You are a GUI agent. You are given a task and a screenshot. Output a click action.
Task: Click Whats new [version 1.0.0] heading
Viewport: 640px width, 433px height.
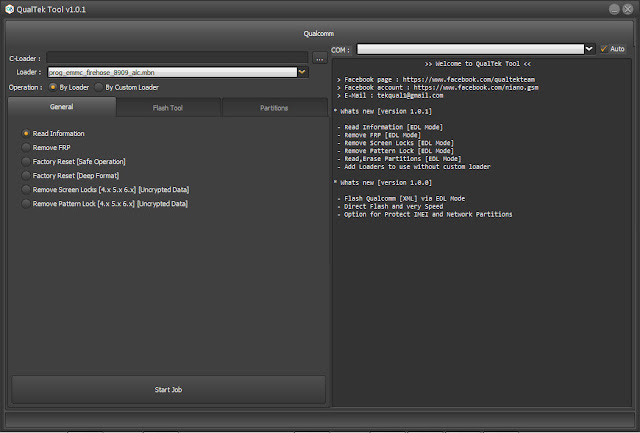tap(383, 183)
